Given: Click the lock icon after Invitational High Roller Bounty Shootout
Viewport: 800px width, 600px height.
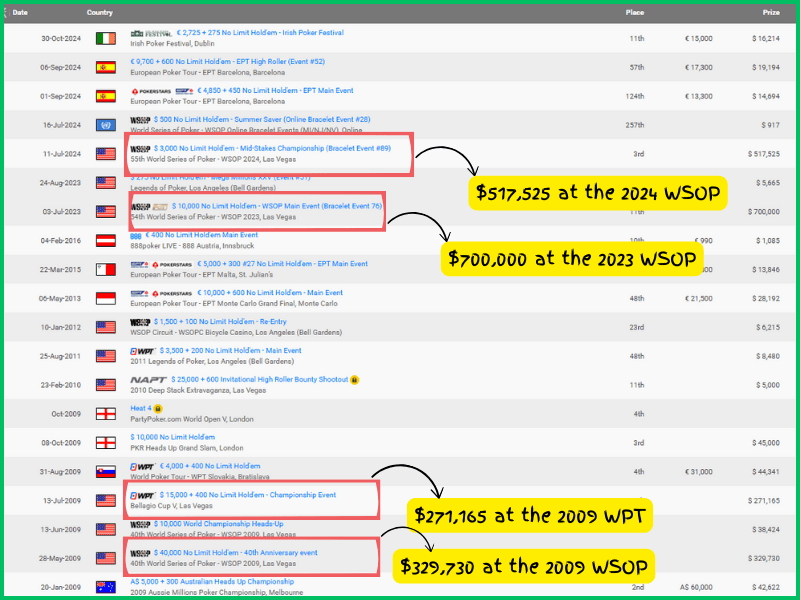Looking at the screenshot, I should click(354, 380).
